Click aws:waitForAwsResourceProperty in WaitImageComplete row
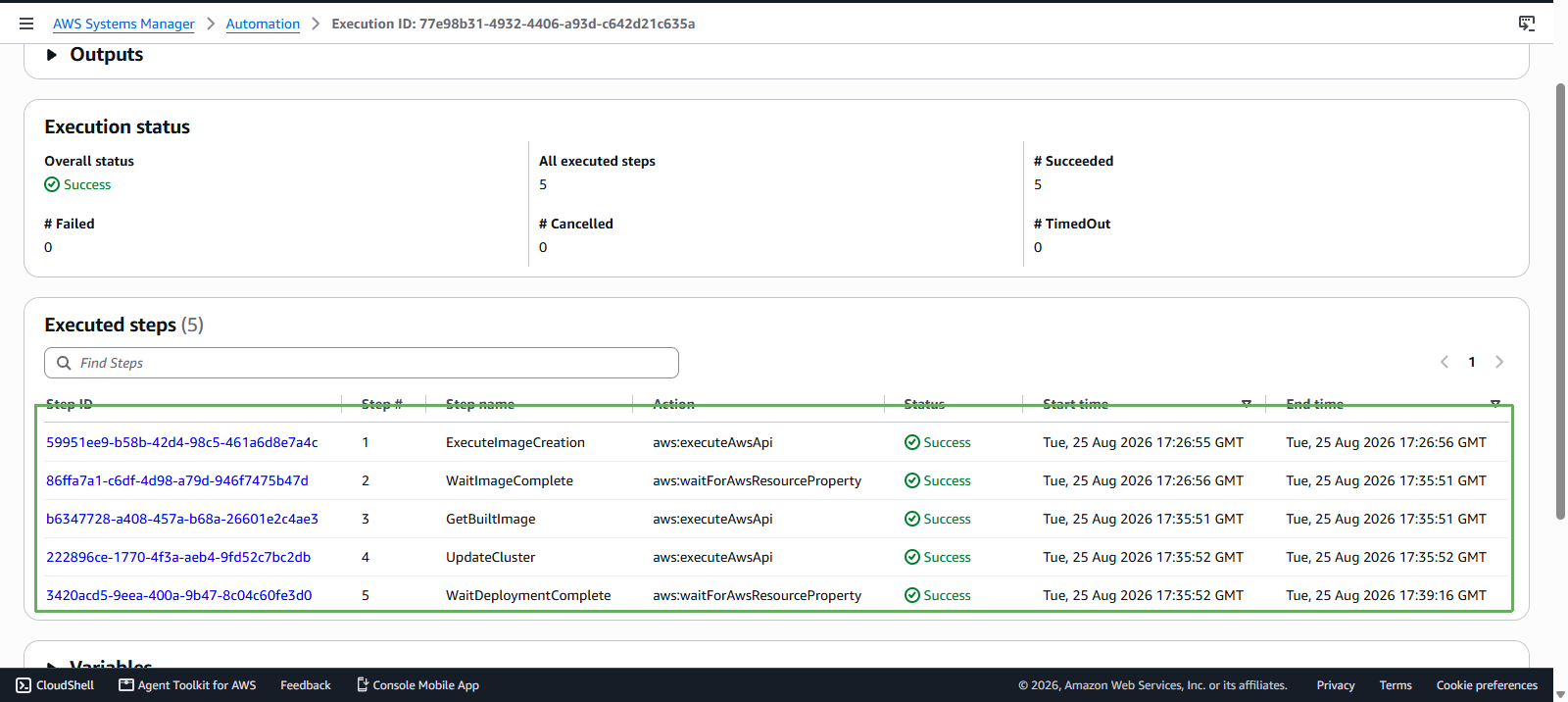The width and height of the screenshot is (1568, 702). tap(758, 480)
